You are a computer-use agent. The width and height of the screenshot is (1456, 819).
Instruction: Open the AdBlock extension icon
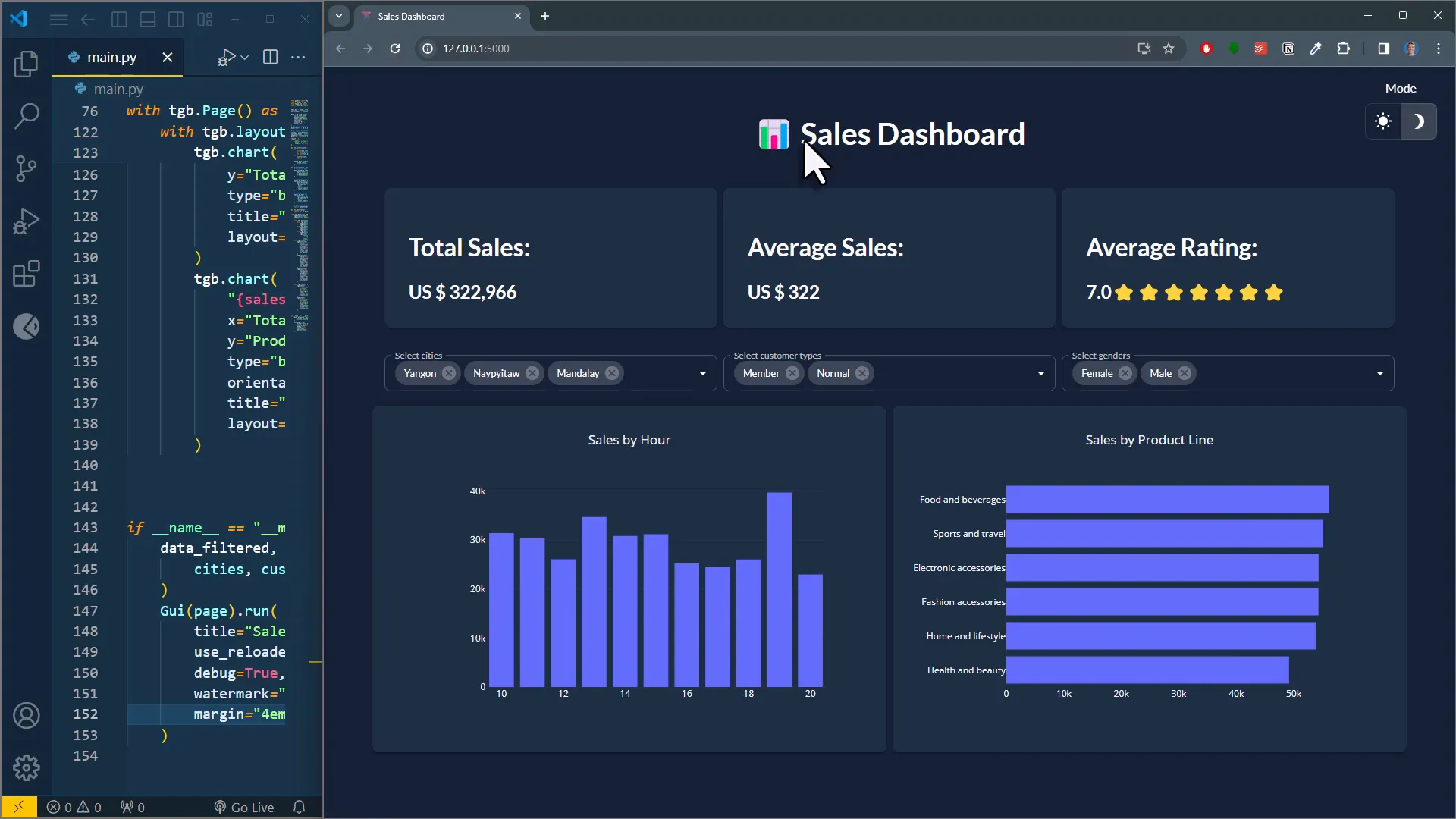click(x=1207, y=49)
